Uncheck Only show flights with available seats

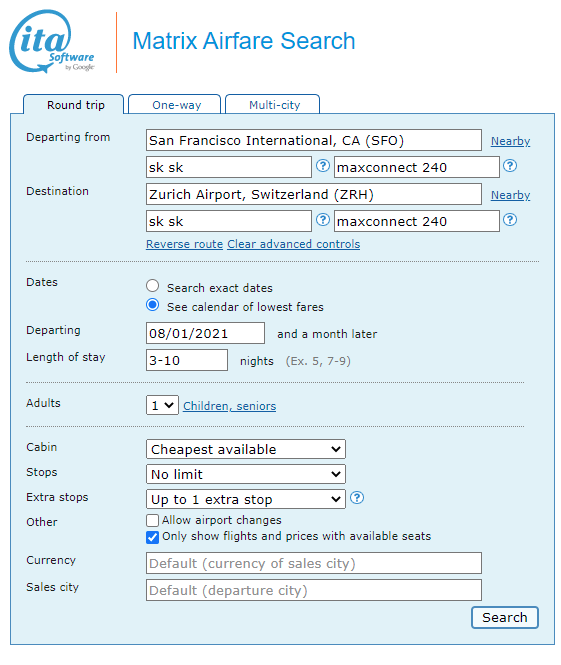(x=152, y=537)
